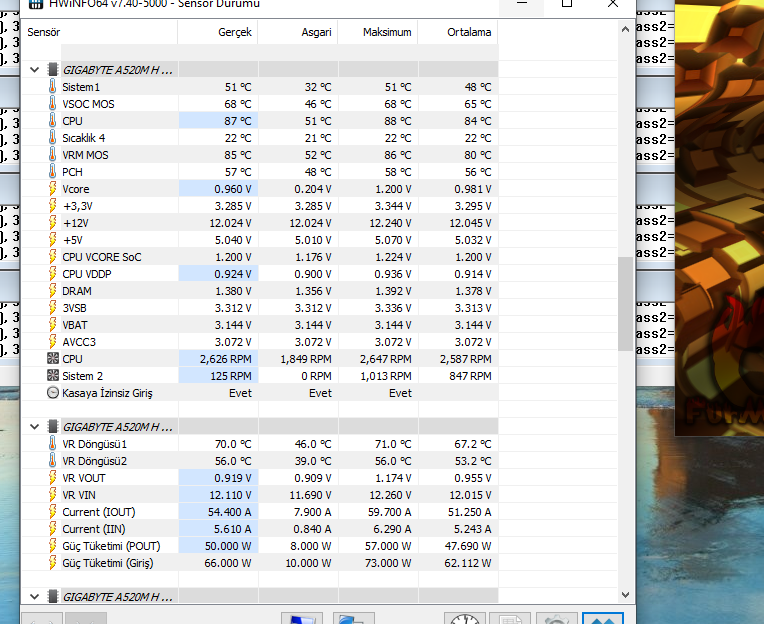Click the HWiNFO64 title bar app icon
Image resolution: width=764 pixels, height=624 pixels.
click(36, 4)
